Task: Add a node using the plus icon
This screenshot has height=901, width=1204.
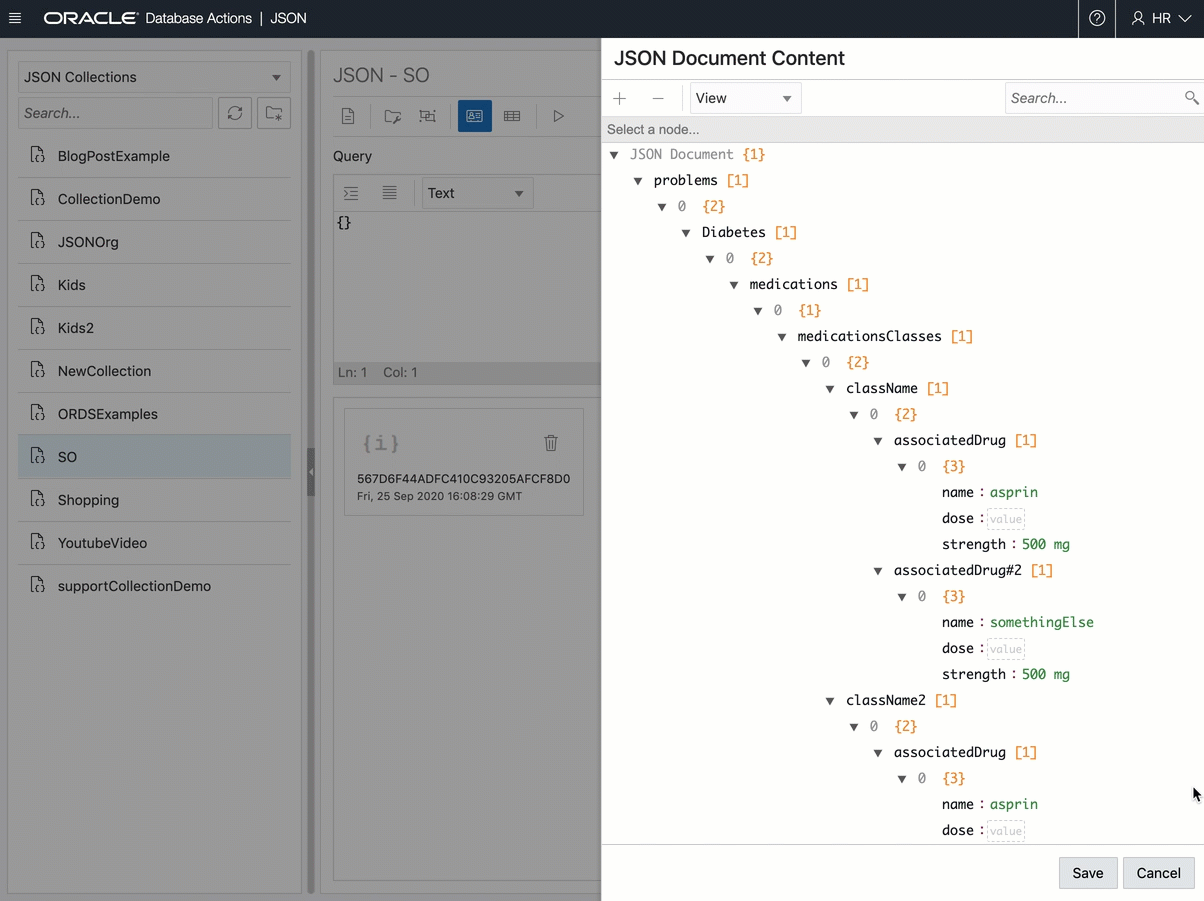Action: [620, 98]
